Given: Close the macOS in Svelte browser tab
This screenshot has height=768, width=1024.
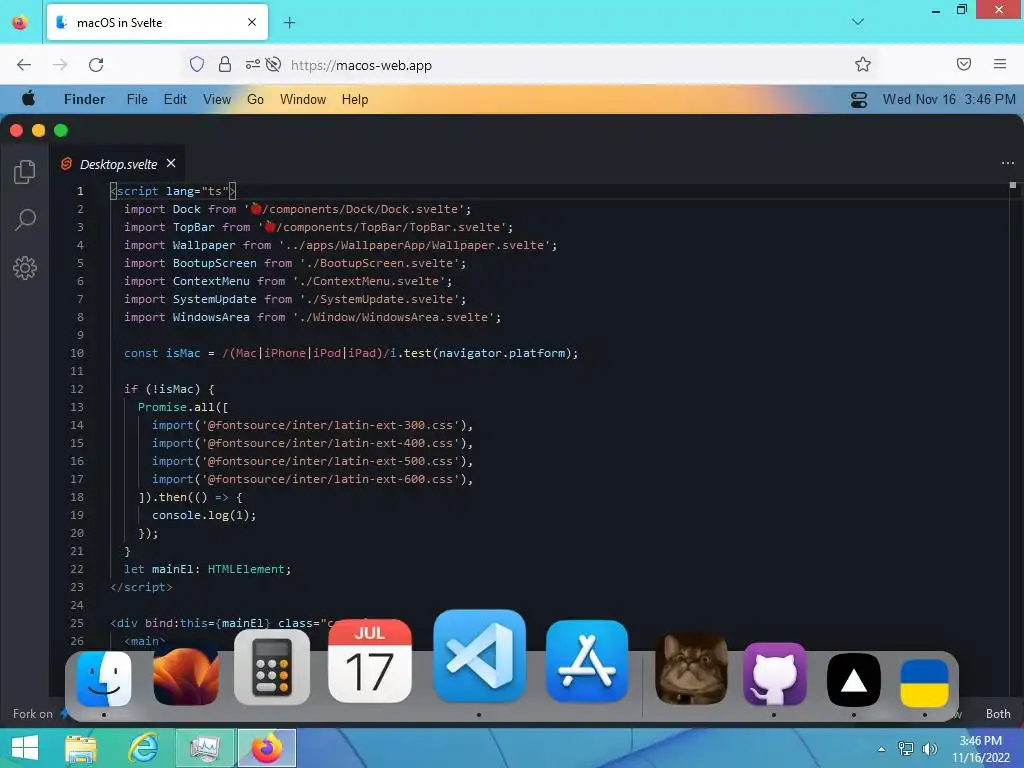Looking at the screenshot, I should [252, 22].
